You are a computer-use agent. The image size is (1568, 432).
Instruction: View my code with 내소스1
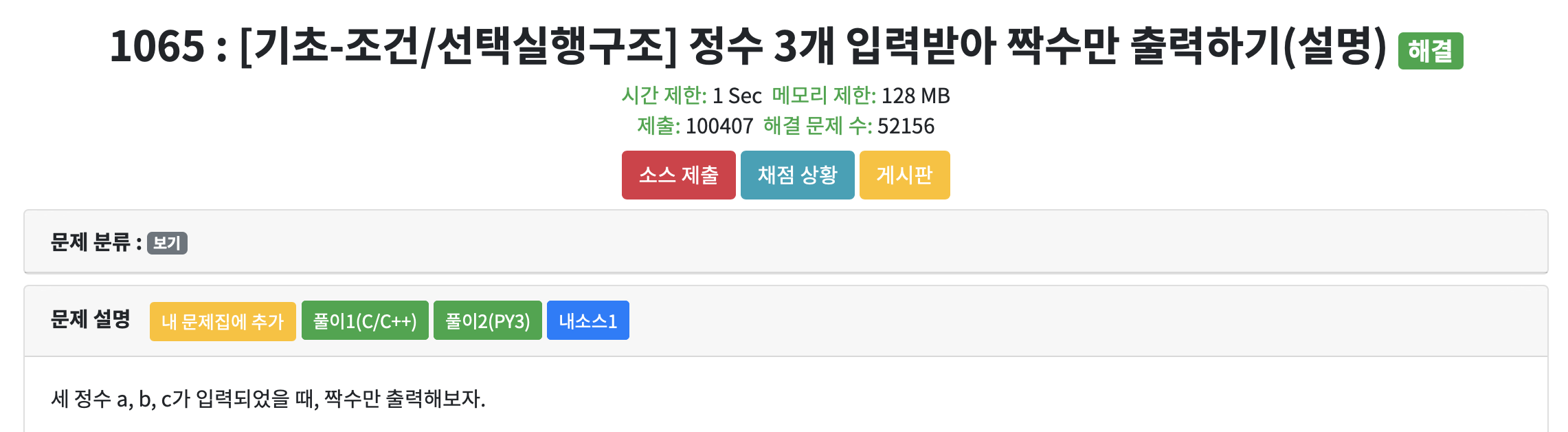588,321
